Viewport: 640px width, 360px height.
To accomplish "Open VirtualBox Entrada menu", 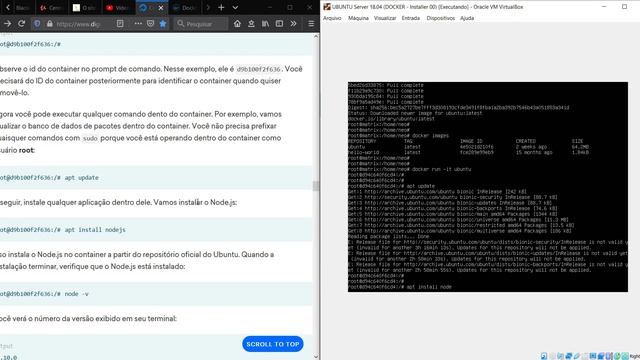I will [411, 18].
